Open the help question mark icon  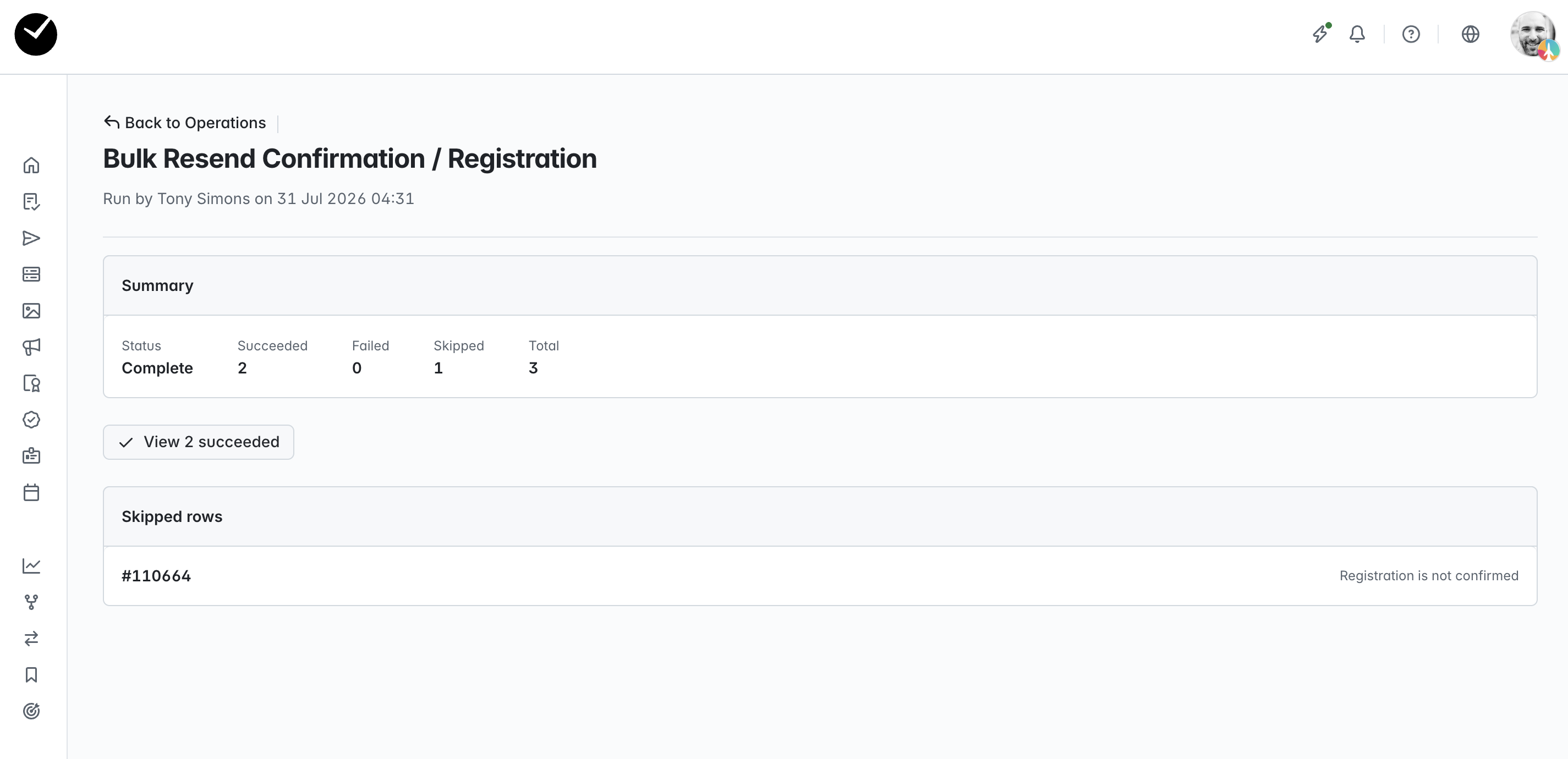coord(1411,34)
